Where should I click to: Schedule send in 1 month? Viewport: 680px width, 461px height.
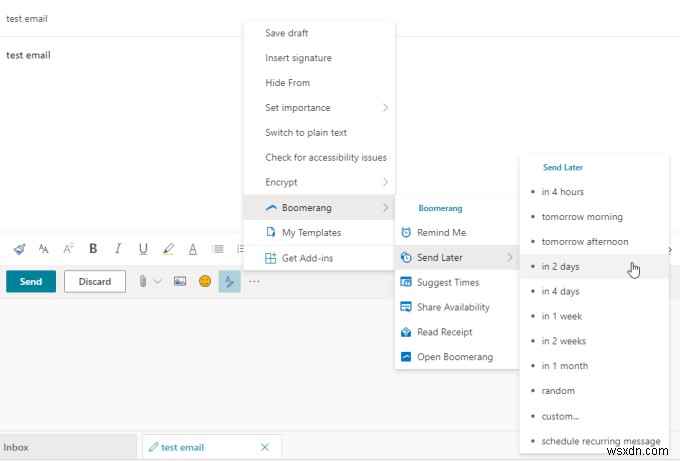[x=594, y=366]
